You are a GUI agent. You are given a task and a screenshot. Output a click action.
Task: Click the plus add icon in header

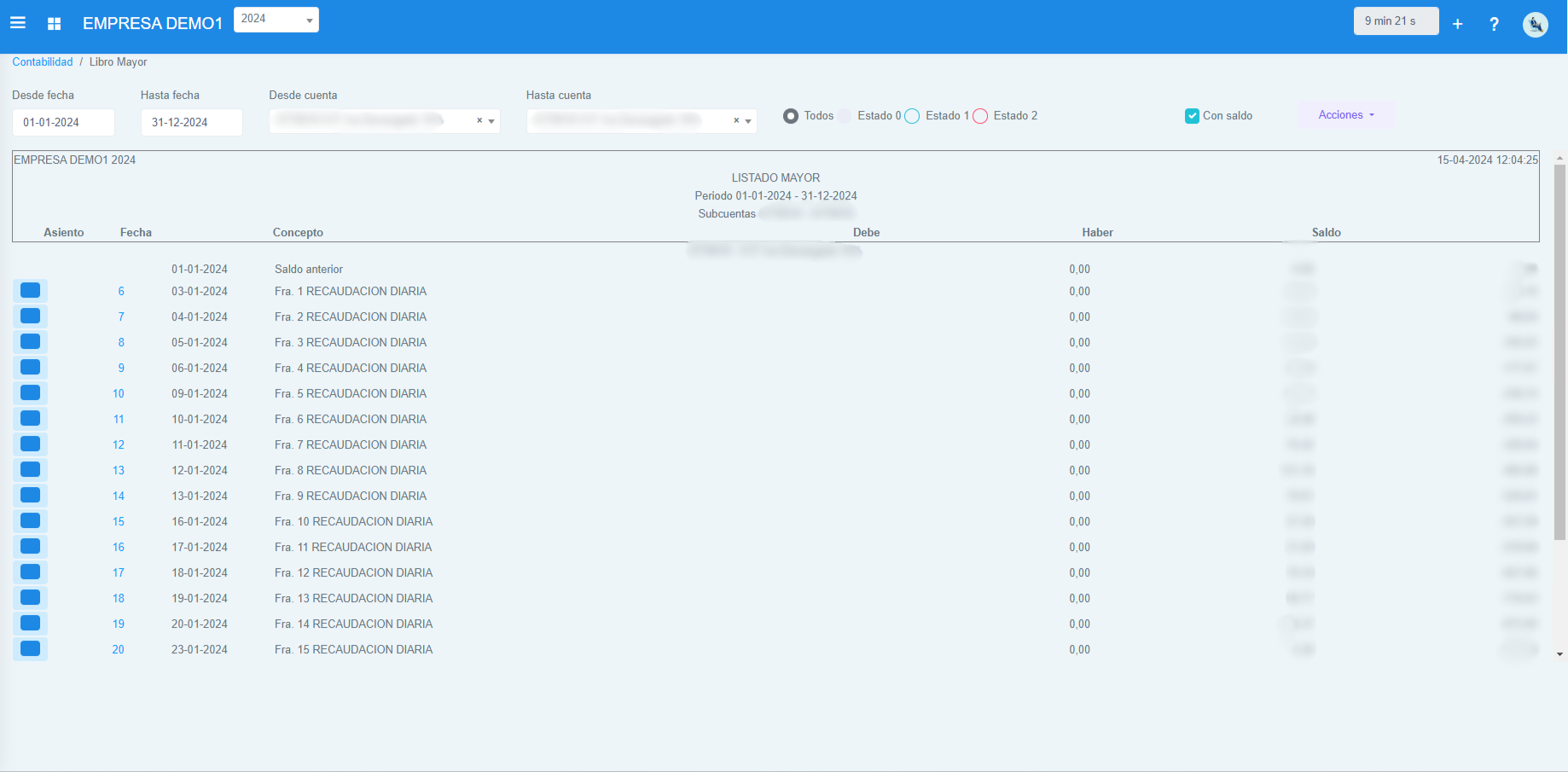point(1457,24)
